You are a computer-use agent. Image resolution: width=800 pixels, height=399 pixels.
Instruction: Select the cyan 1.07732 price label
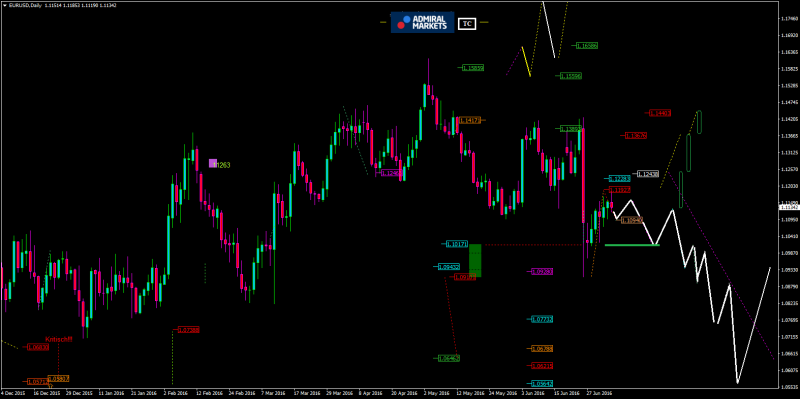pos(542,319)
